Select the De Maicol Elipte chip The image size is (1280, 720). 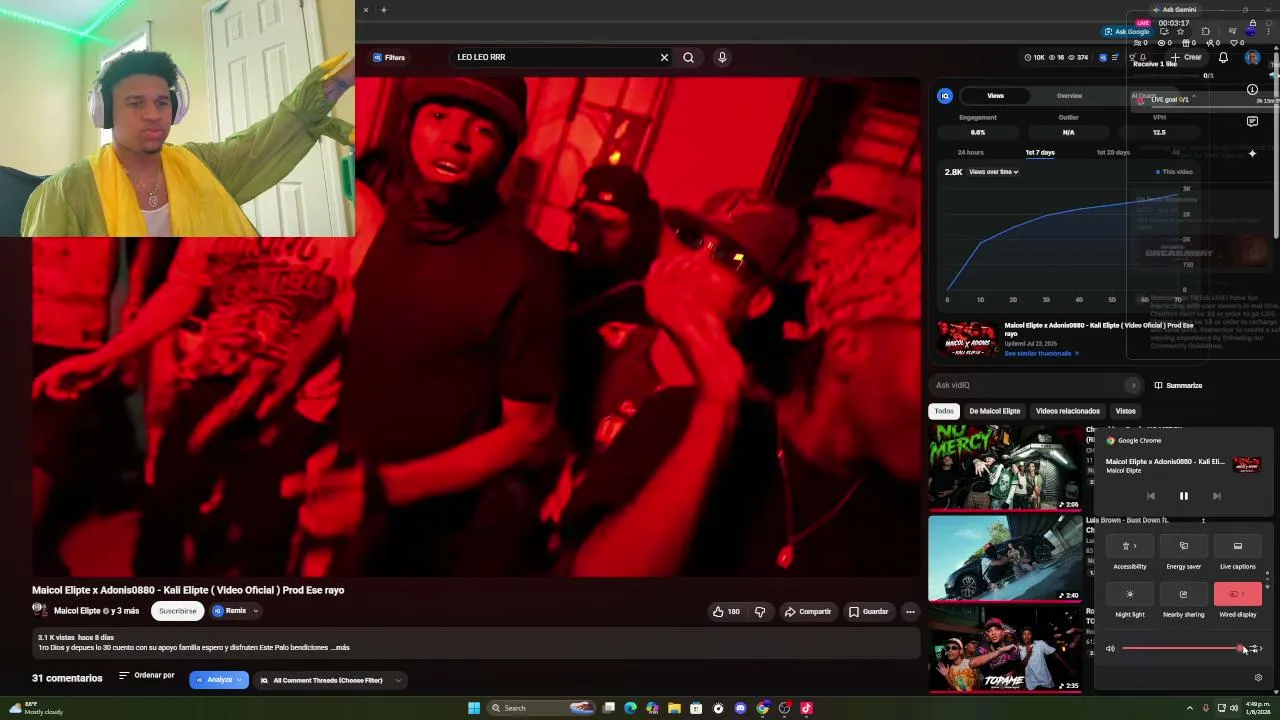tap(995, 411)
